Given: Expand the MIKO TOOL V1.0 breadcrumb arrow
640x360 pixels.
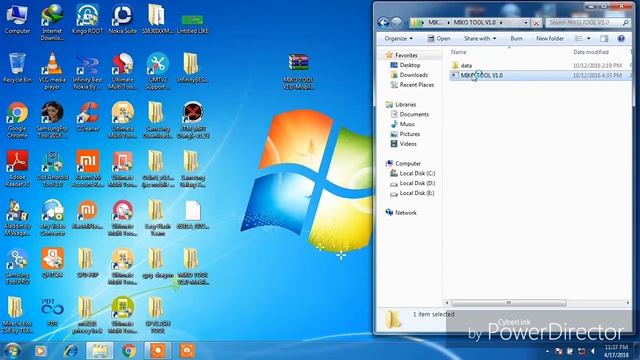Looking at the screenshot, I should [x=501, y=22].
